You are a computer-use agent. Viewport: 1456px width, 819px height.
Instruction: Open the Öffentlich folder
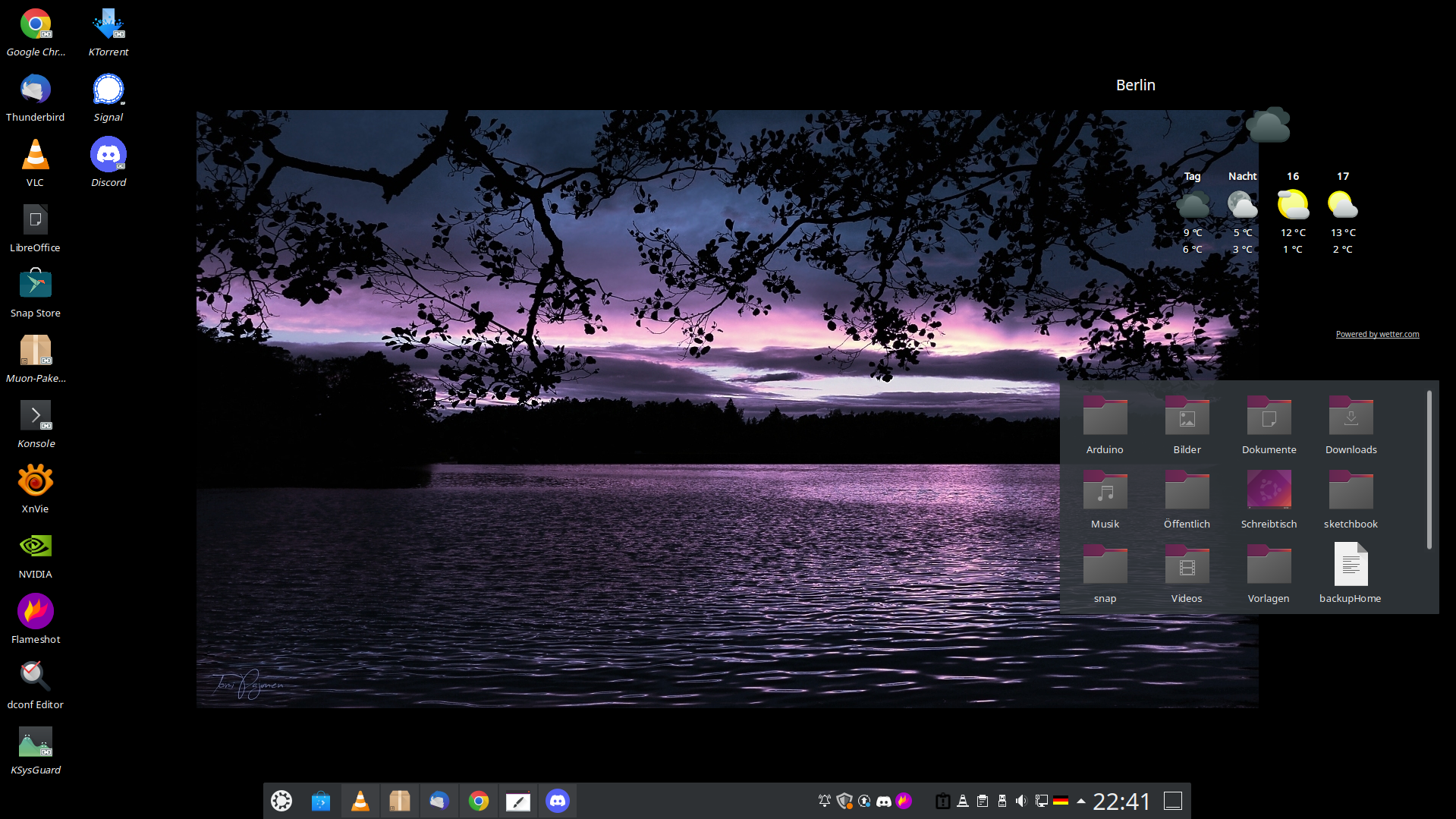(x=1187, y=499)
